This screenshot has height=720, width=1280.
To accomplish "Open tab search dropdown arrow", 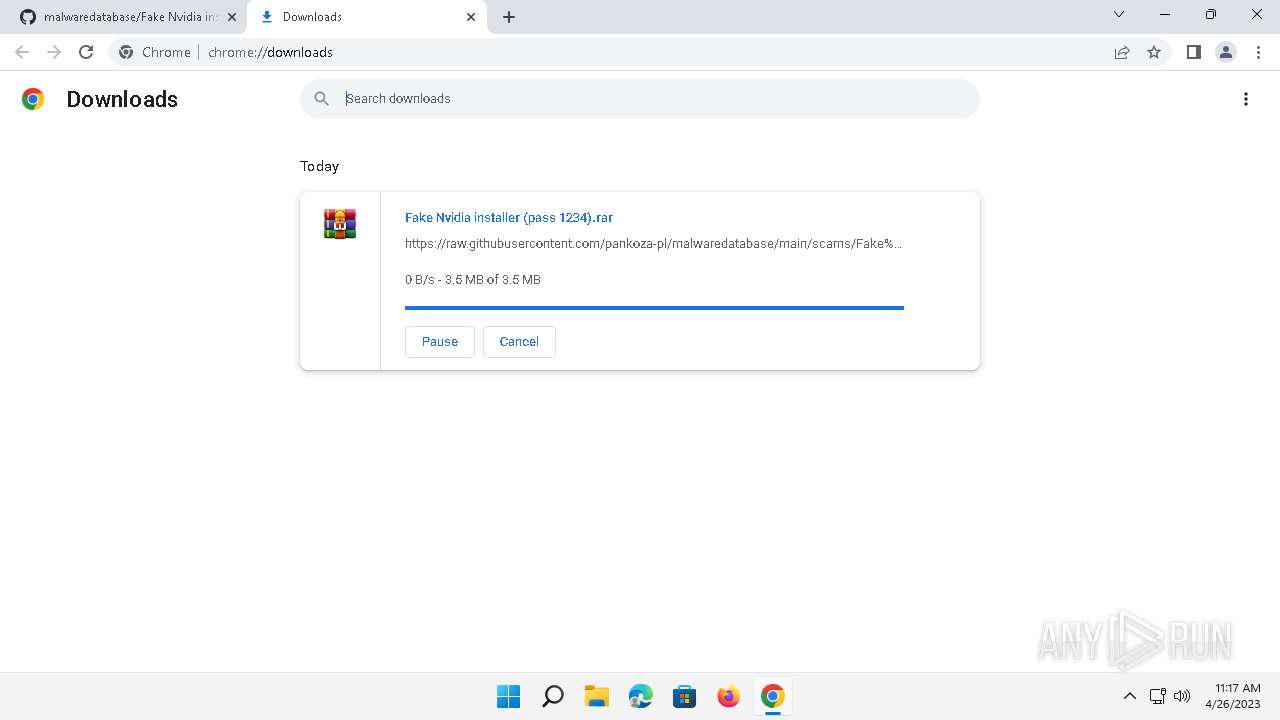I will (1119, 14).
